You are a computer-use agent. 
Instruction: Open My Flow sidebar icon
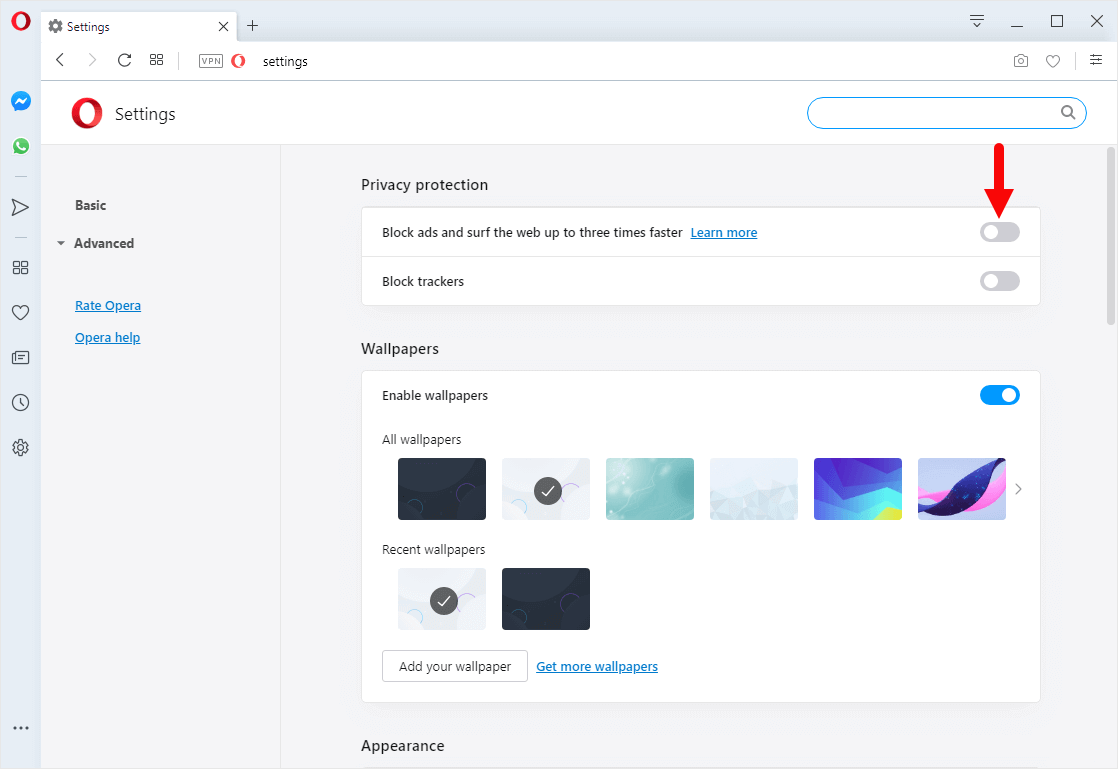point(21,207)
